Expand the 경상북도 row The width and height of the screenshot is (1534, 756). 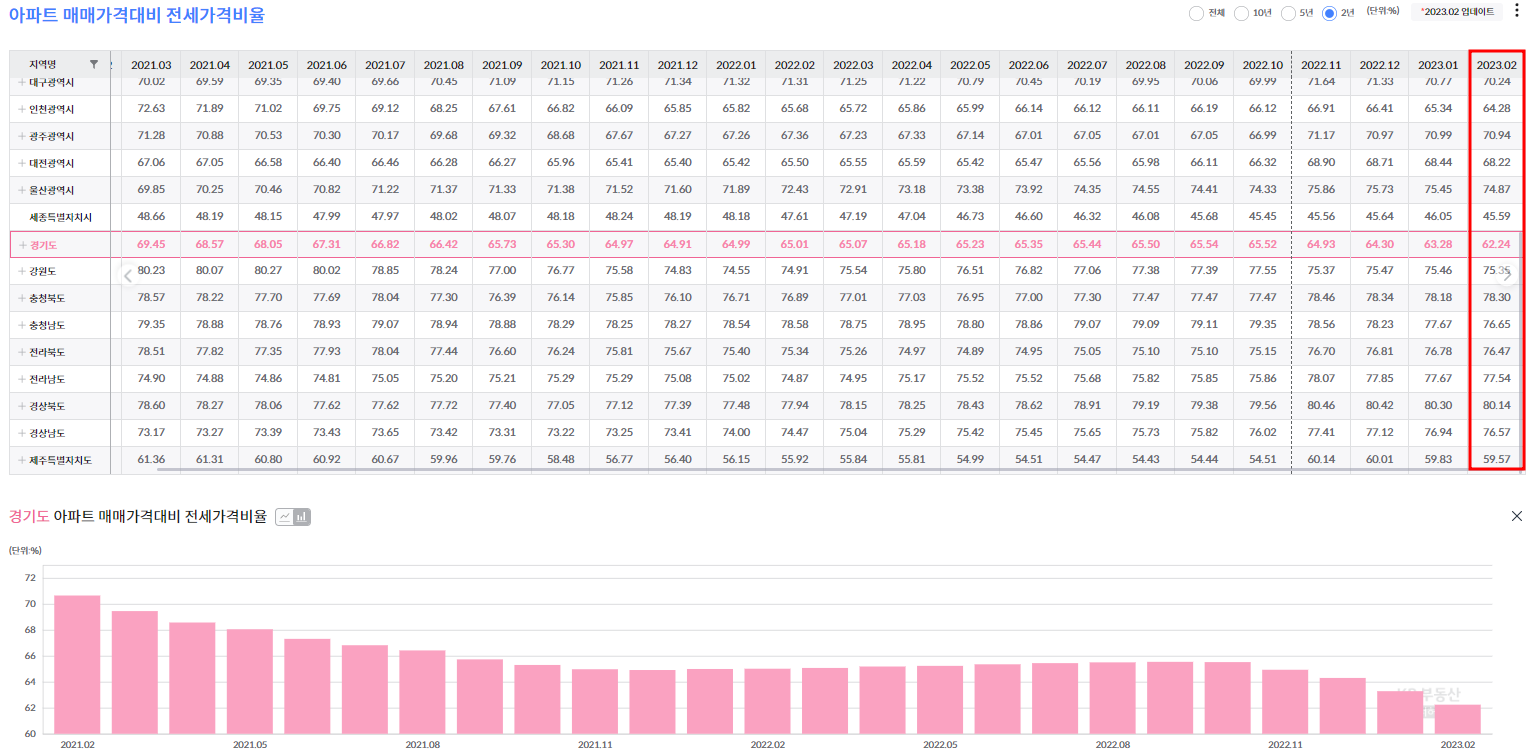pos(22,406)
